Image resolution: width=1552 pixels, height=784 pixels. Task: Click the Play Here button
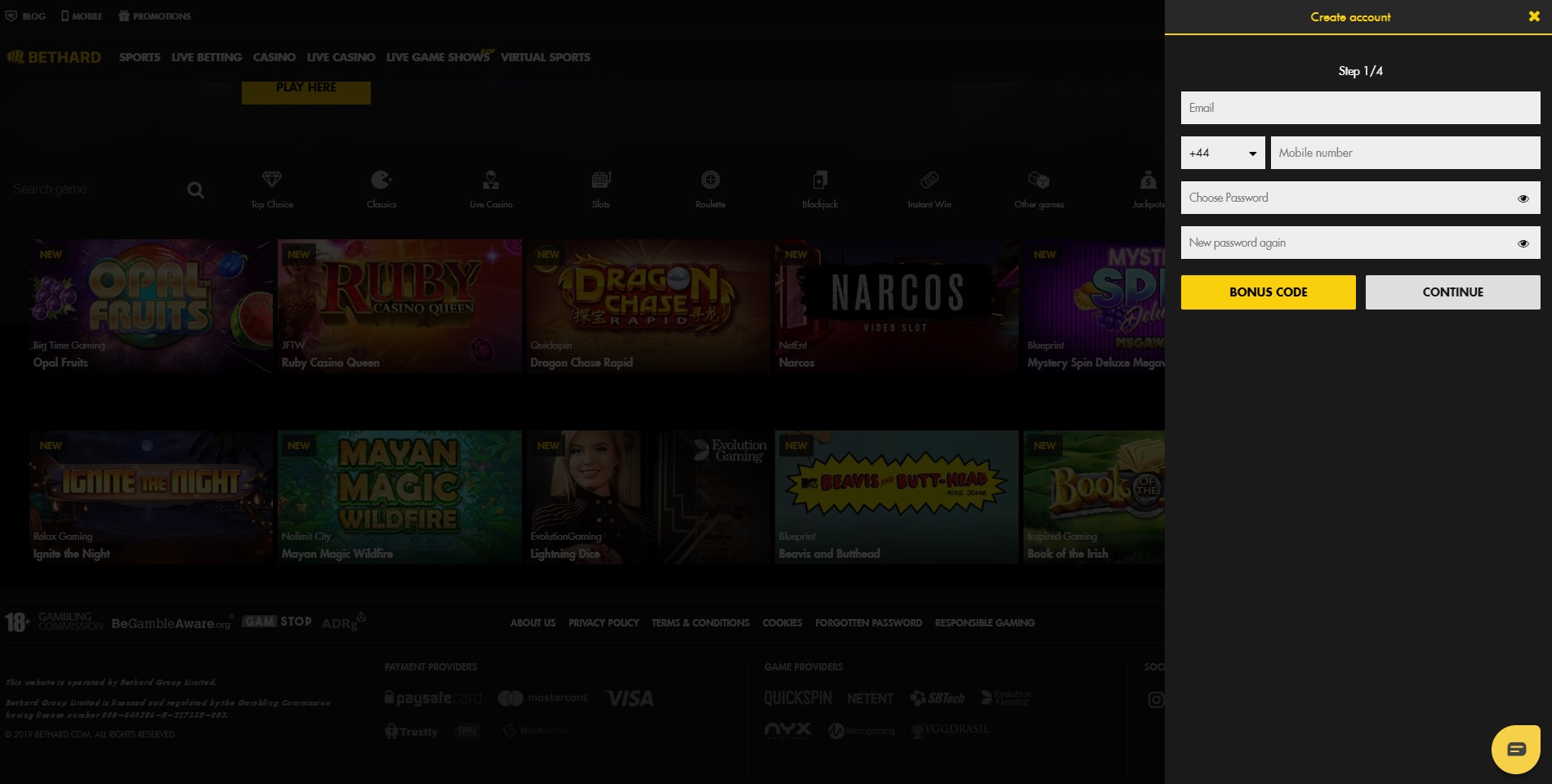[306, 91]
